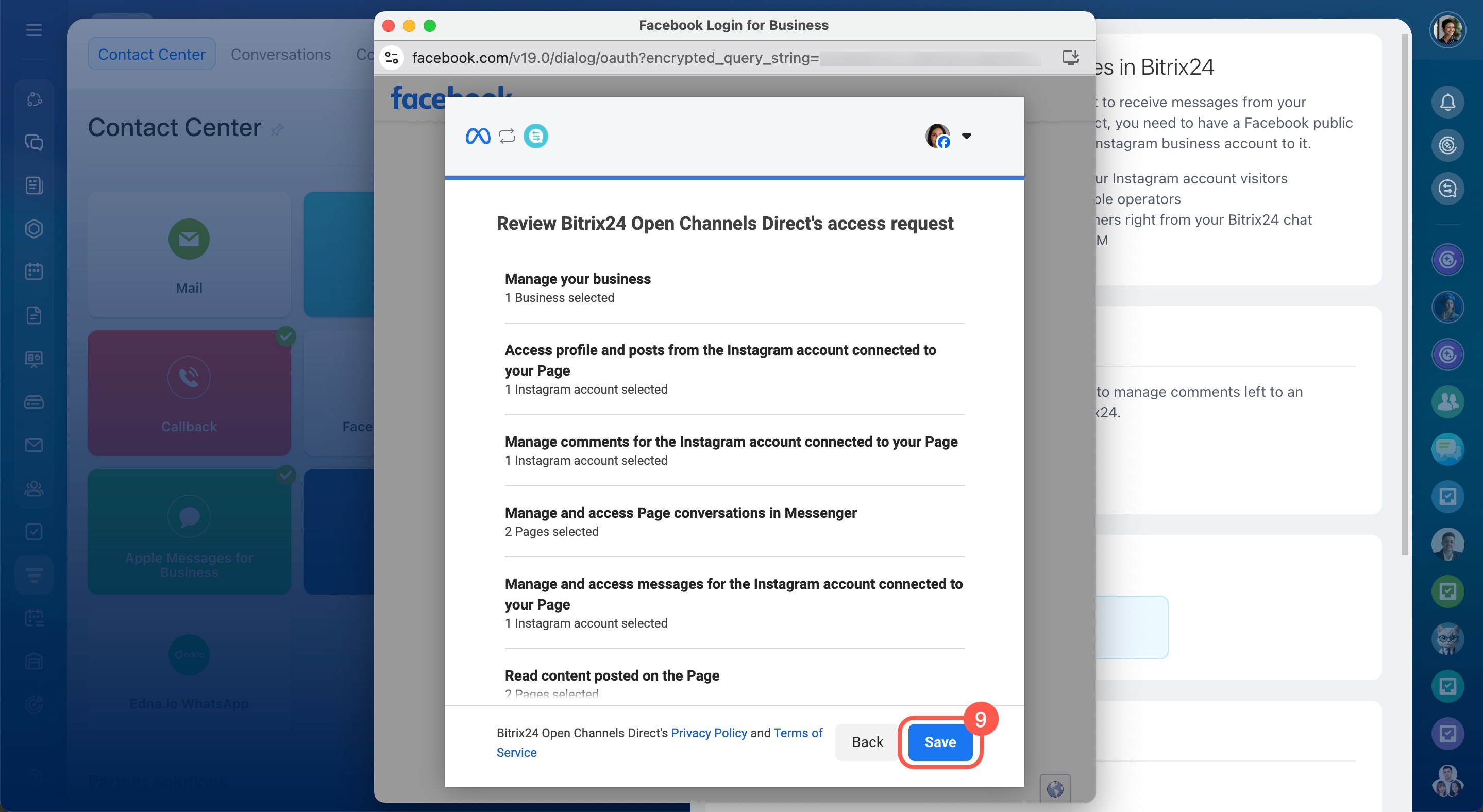The height and width of the screenshot is (812, 1483).
Task: Expand the Facebook account dropdown arrow
Action: [967, 137]
